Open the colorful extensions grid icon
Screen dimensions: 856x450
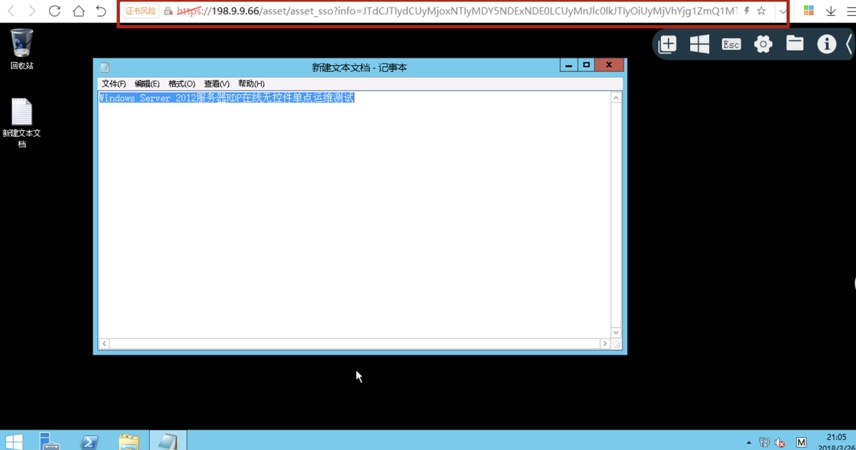809,11
